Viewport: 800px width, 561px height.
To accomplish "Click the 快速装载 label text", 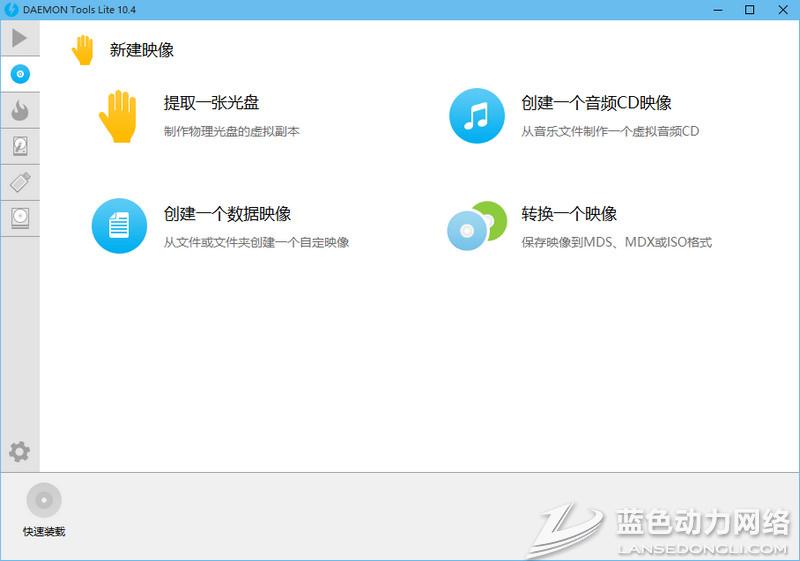I will pyautogui.click(x=44, y=531).
